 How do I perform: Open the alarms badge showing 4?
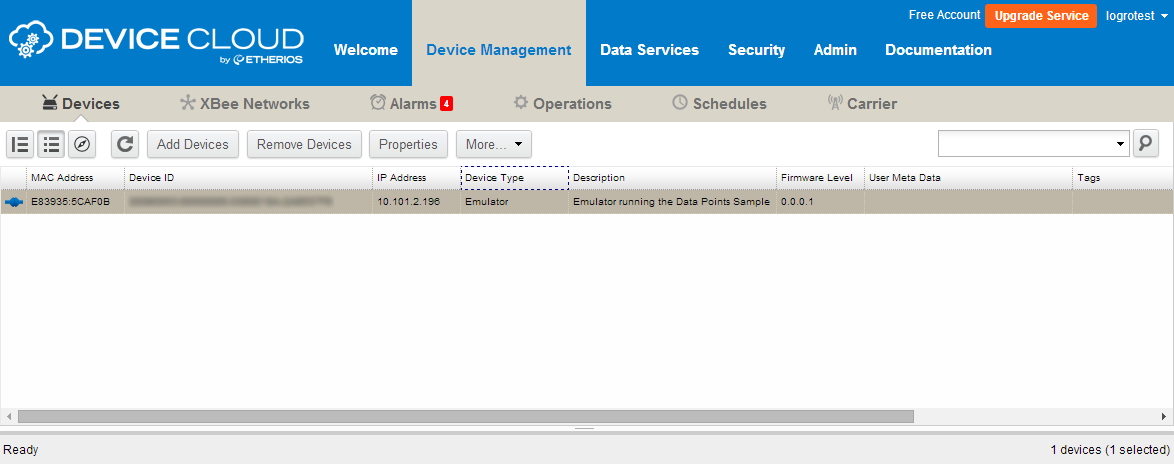(446, 104)
